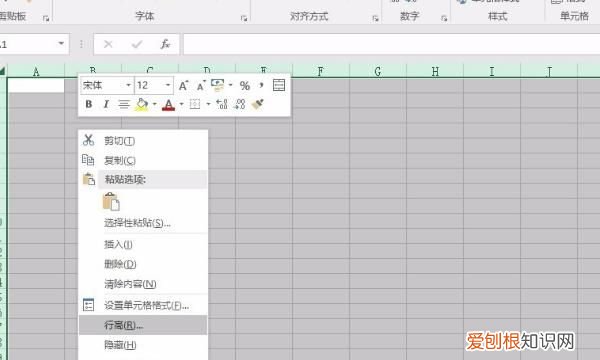Select column J header

click(x=549, y=71)
